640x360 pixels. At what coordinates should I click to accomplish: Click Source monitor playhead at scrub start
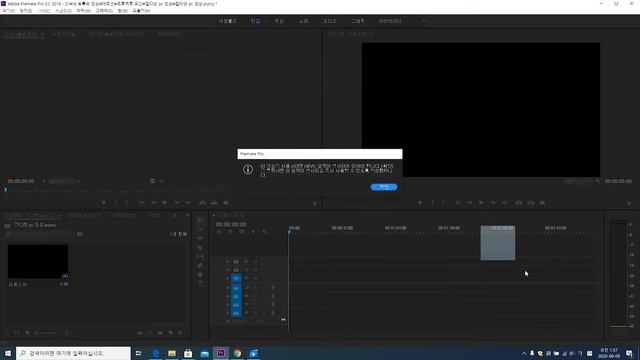[x=6, y=190]
